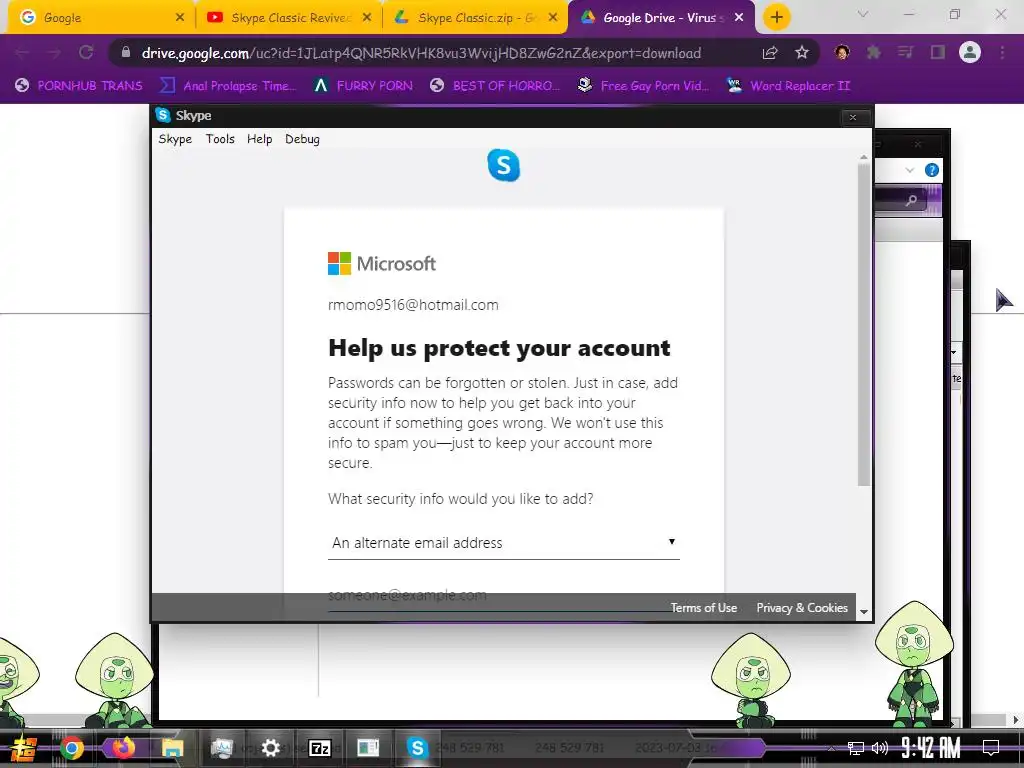Open the Tools menu in Skype
Screen dimensions: 1024x768
tap(220, 139)
